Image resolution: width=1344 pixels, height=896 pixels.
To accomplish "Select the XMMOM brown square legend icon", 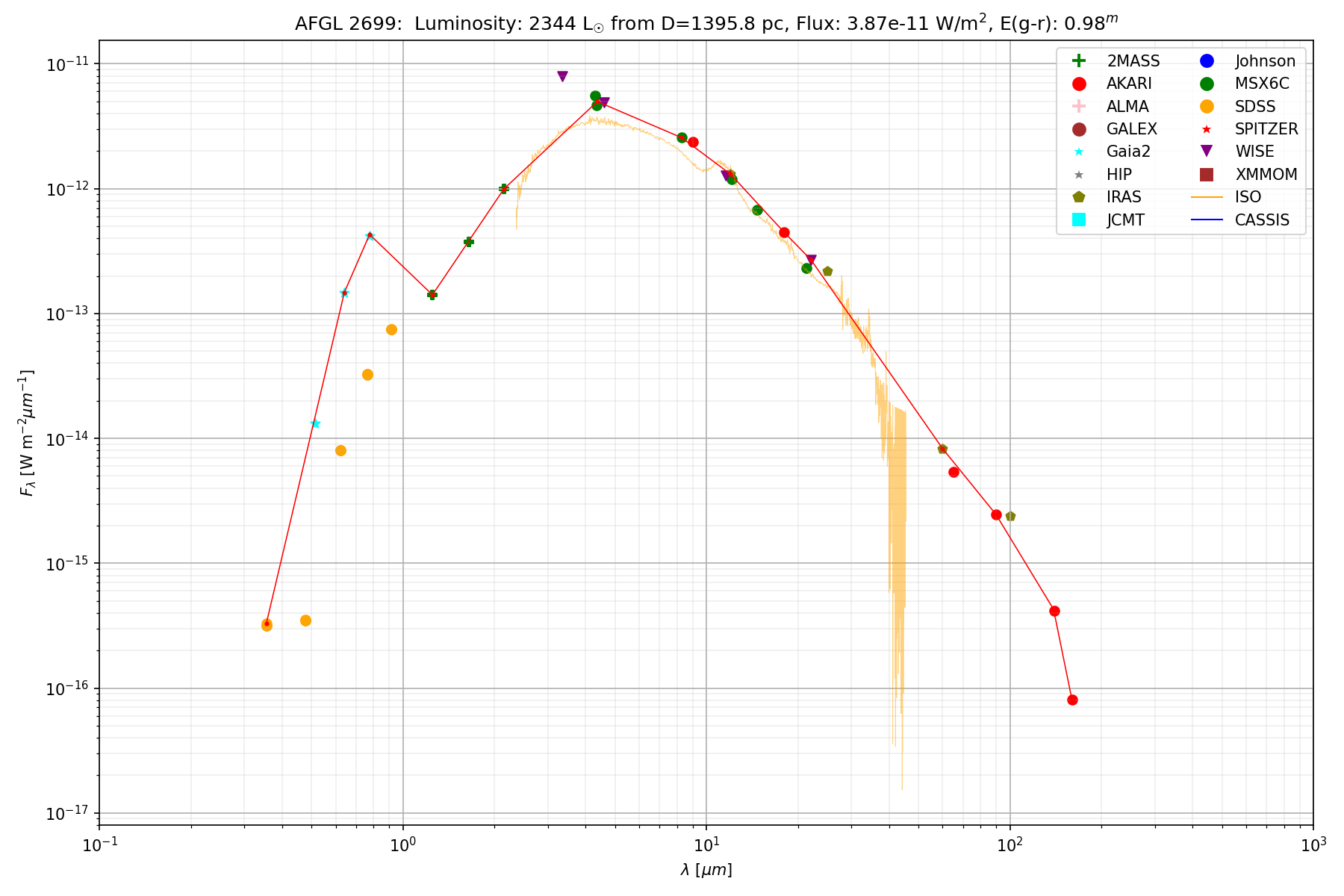I will pos(1207,175).
